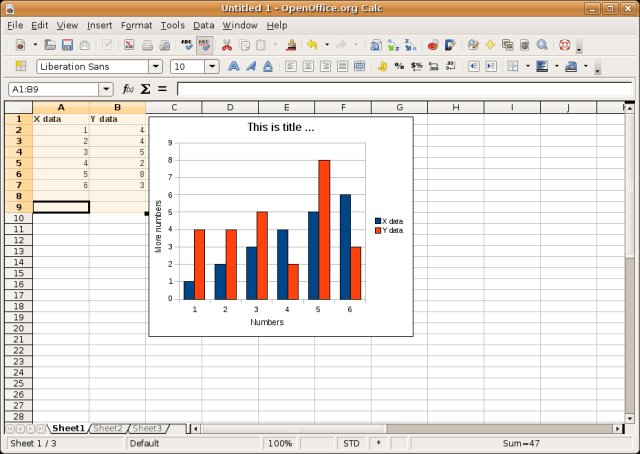640x454 pixels.
Task: Open the New document dropdown arrow
Action: click(x=35, y=45)
